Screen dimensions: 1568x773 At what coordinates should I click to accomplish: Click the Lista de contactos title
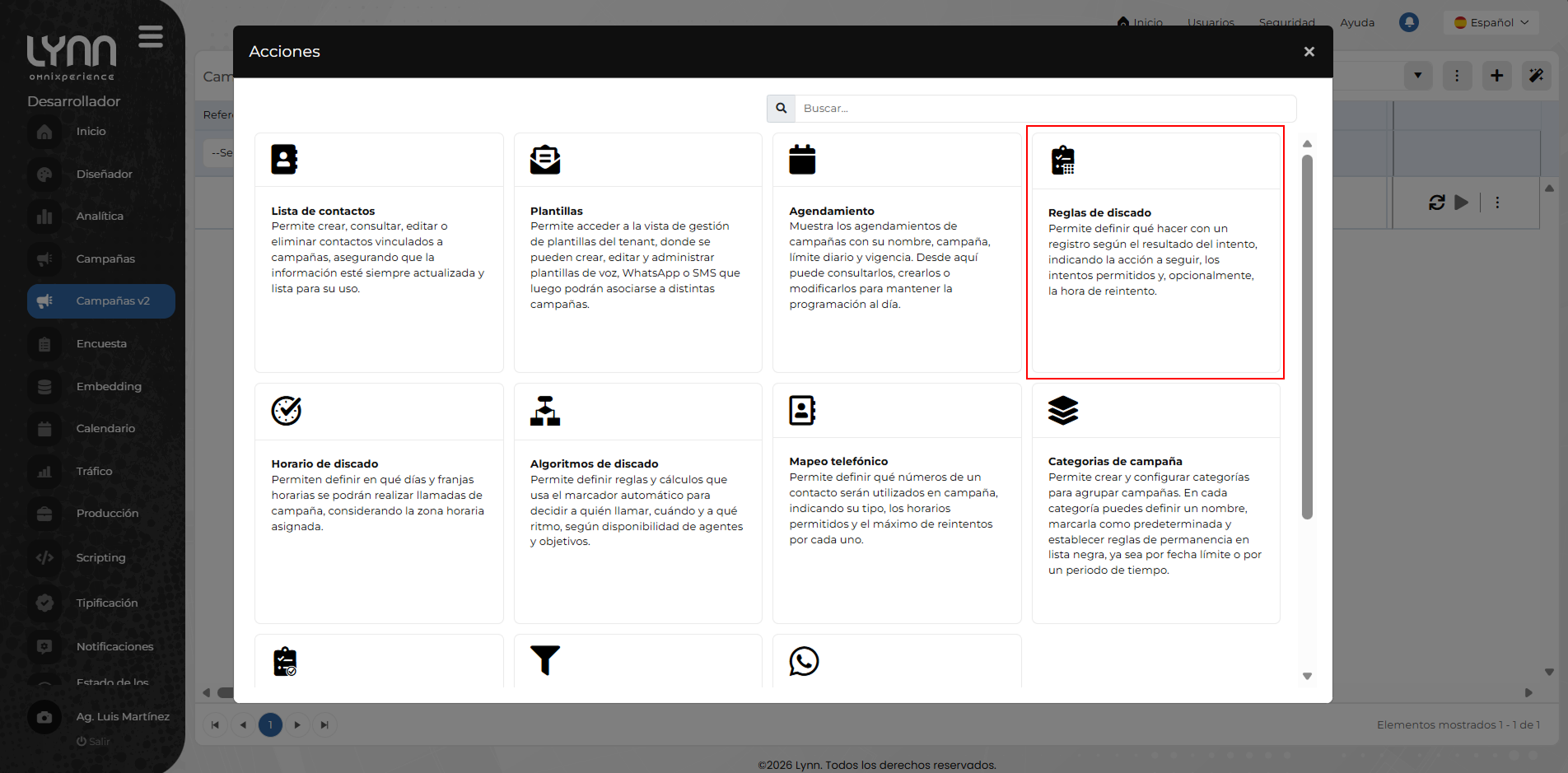tap(323, 212)
